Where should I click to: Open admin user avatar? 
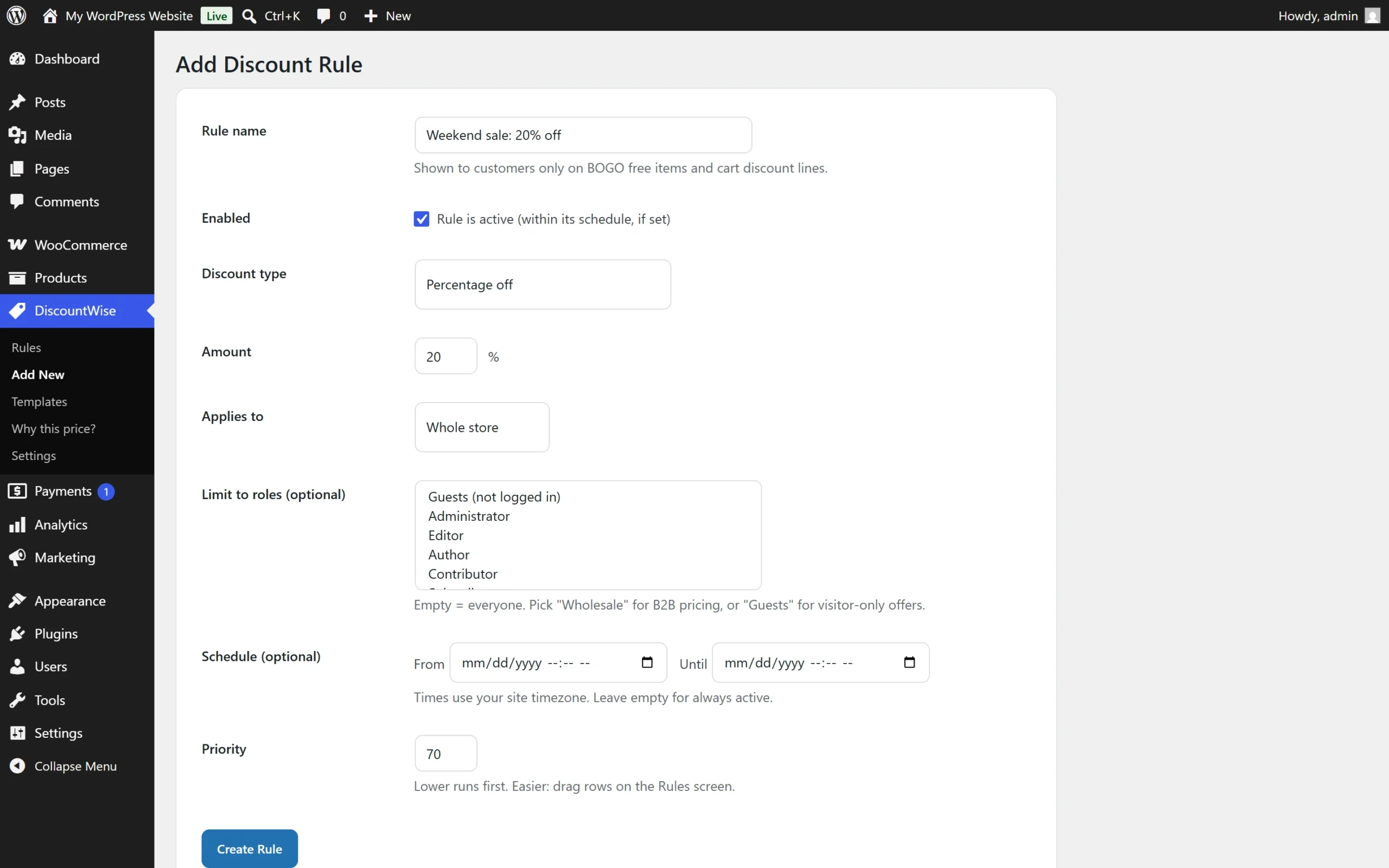[1372, 16]
